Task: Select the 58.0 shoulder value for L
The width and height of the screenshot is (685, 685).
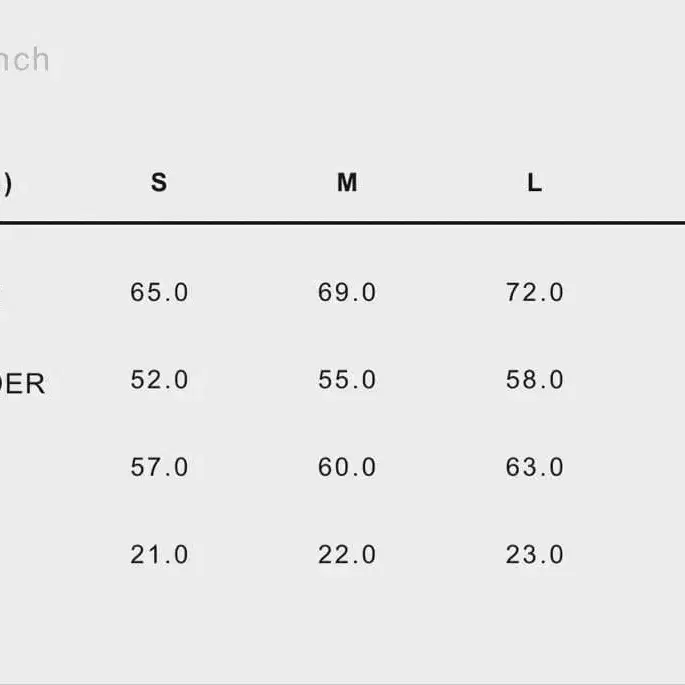Action: pos(535,380)
